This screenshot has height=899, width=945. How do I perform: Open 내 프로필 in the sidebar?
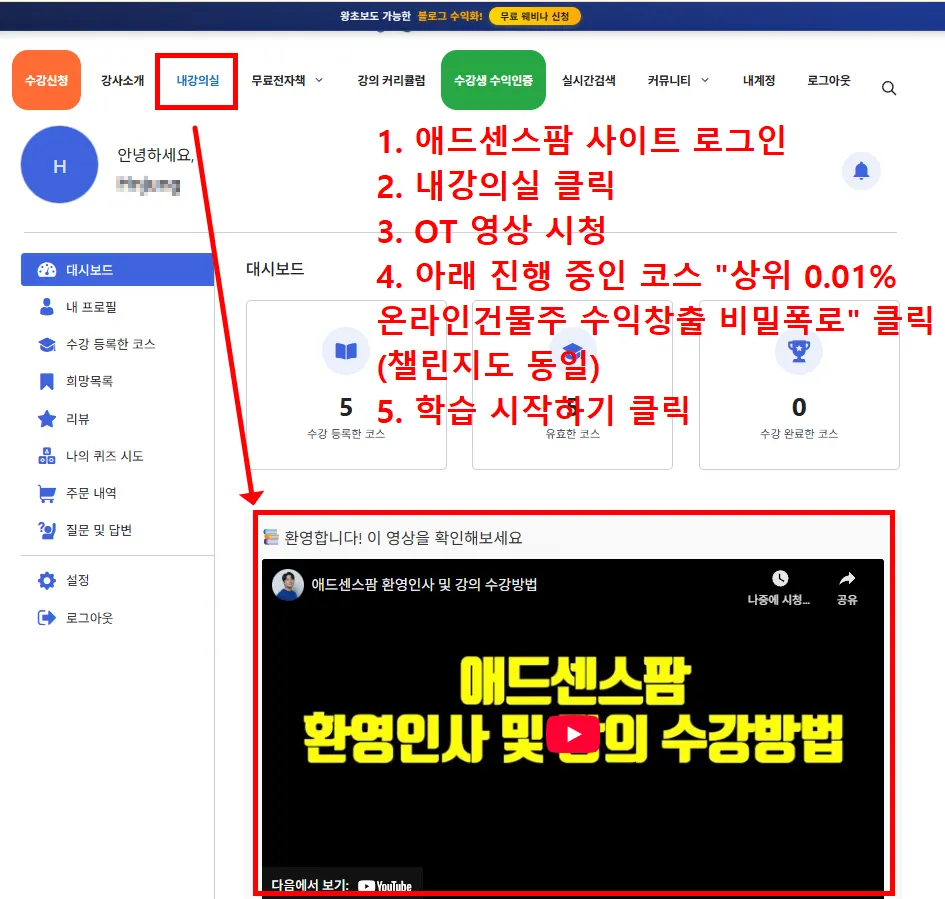(91, 307)
